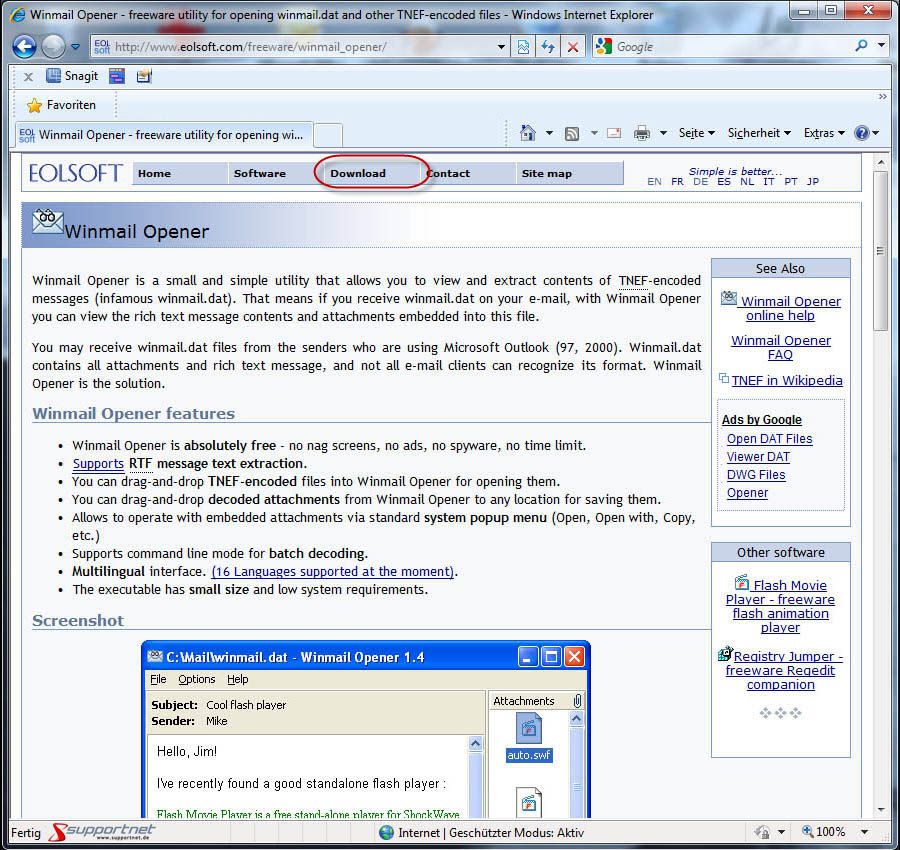Image resolution: width=900 pixels, height=850 pixels.
Task: Click the RSS feeds icon
Action: click(x=572, y=133)
